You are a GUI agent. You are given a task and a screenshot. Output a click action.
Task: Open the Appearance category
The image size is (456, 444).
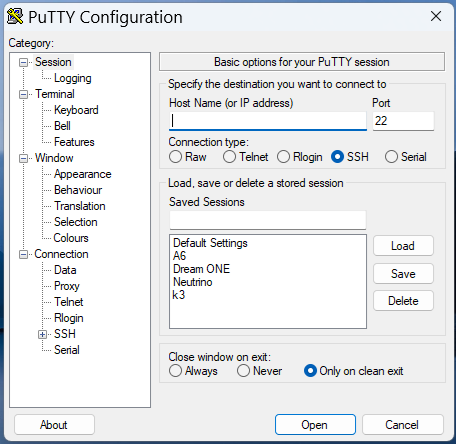[83, 174]
